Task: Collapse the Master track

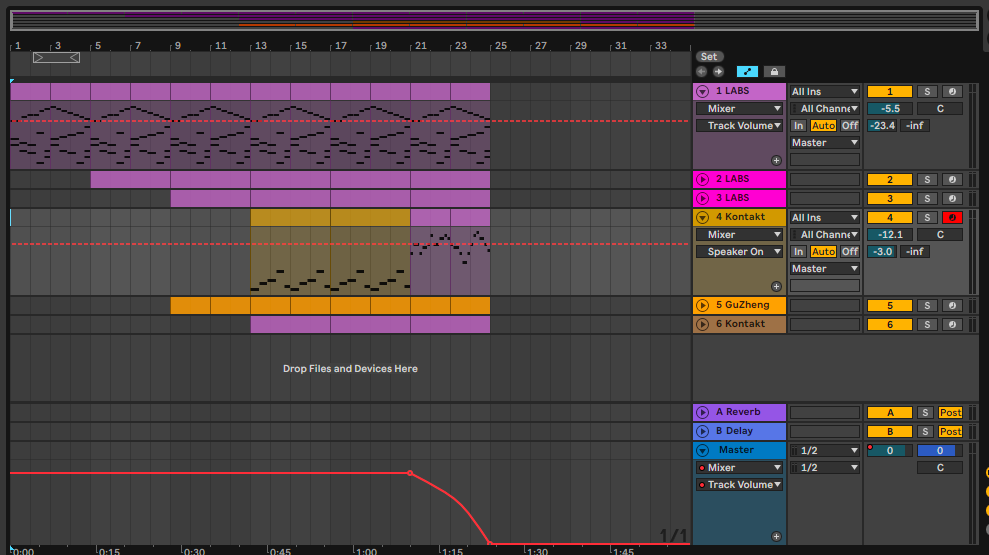Action: (703, 451)
